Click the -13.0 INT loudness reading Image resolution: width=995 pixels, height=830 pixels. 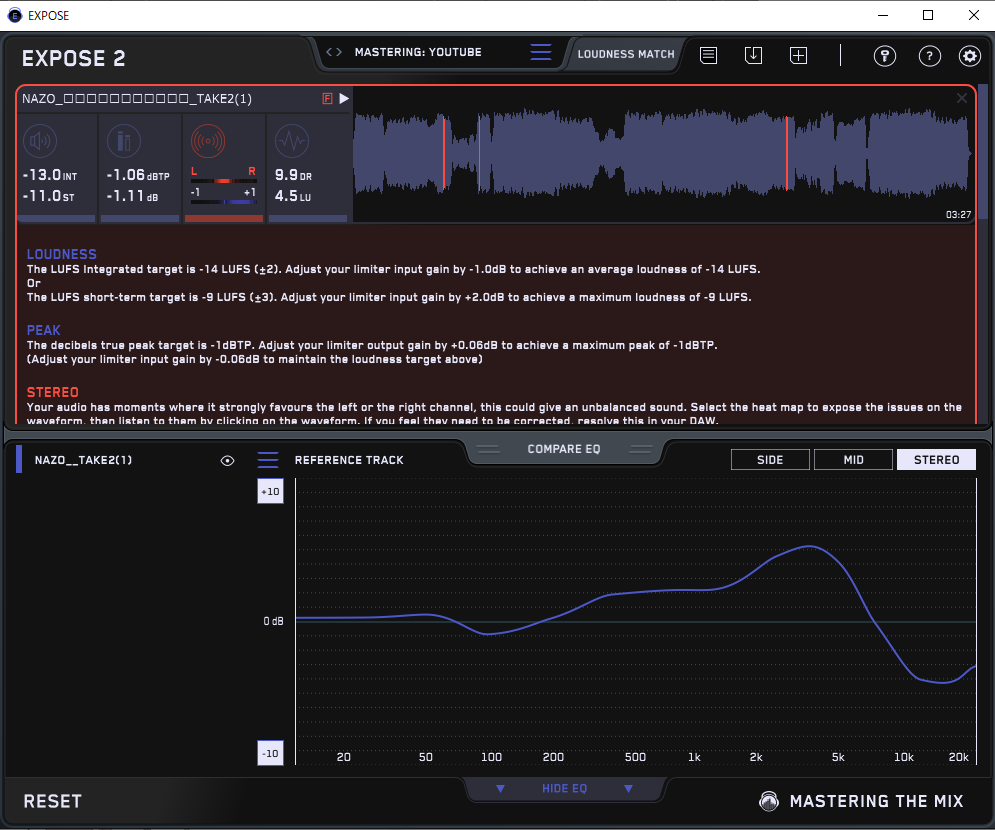pos(49,175)
